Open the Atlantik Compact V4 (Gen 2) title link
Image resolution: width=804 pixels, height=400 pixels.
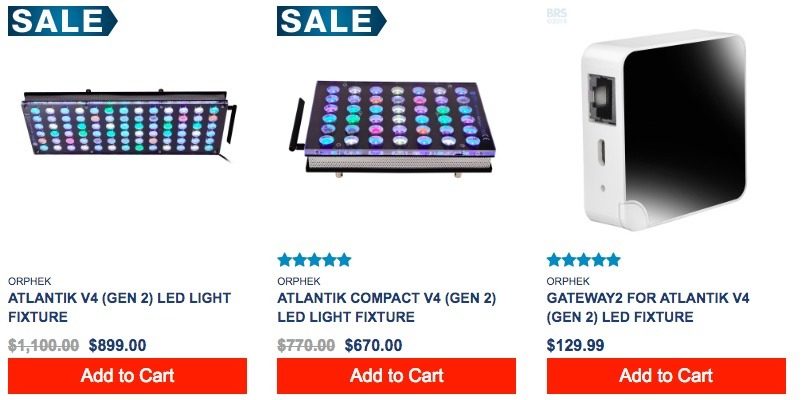(387, 307)
